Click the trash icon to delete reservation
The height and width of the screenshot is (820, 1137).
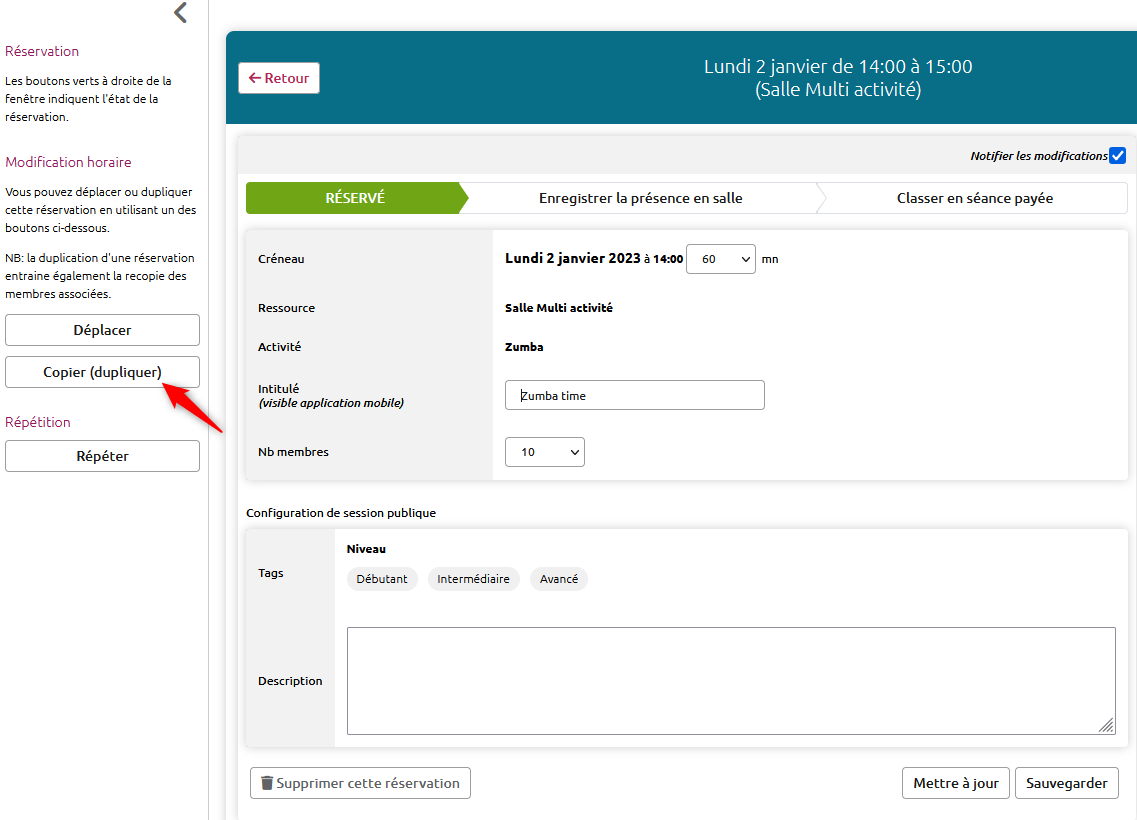tap(267, 783)
